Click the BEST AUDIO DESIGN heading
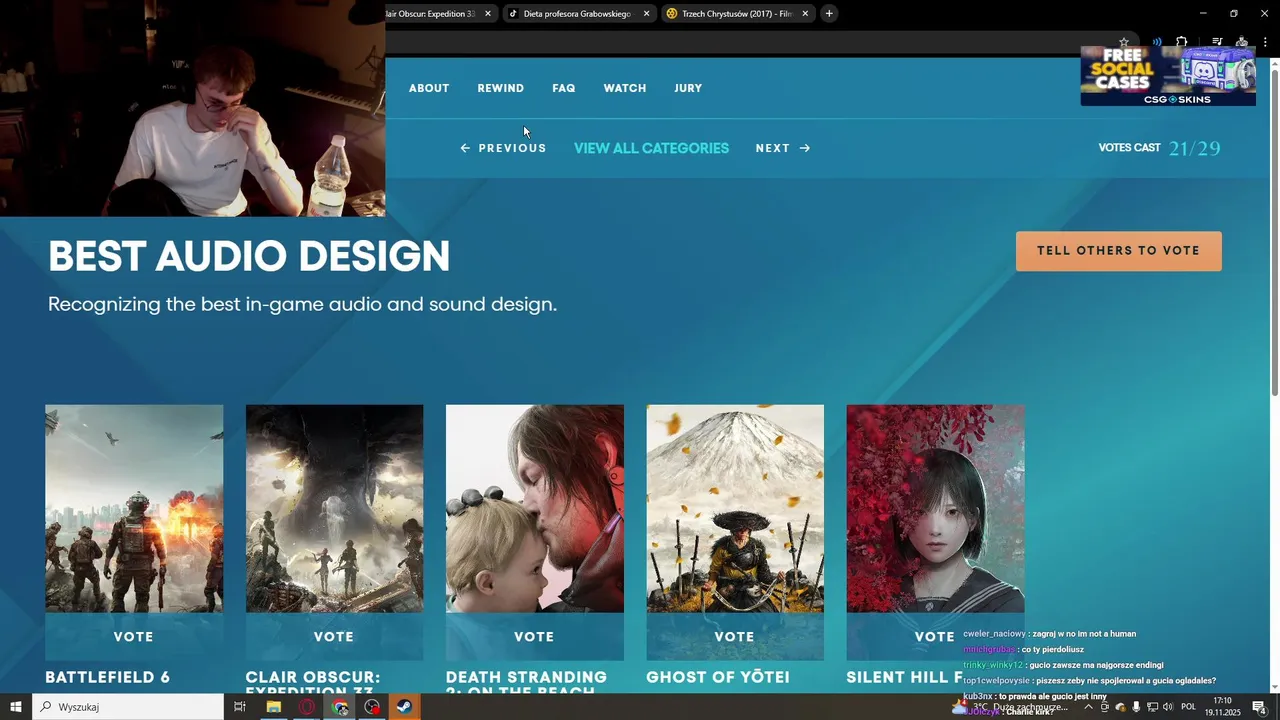This screenshot has height=720, width=1280. 249,257
